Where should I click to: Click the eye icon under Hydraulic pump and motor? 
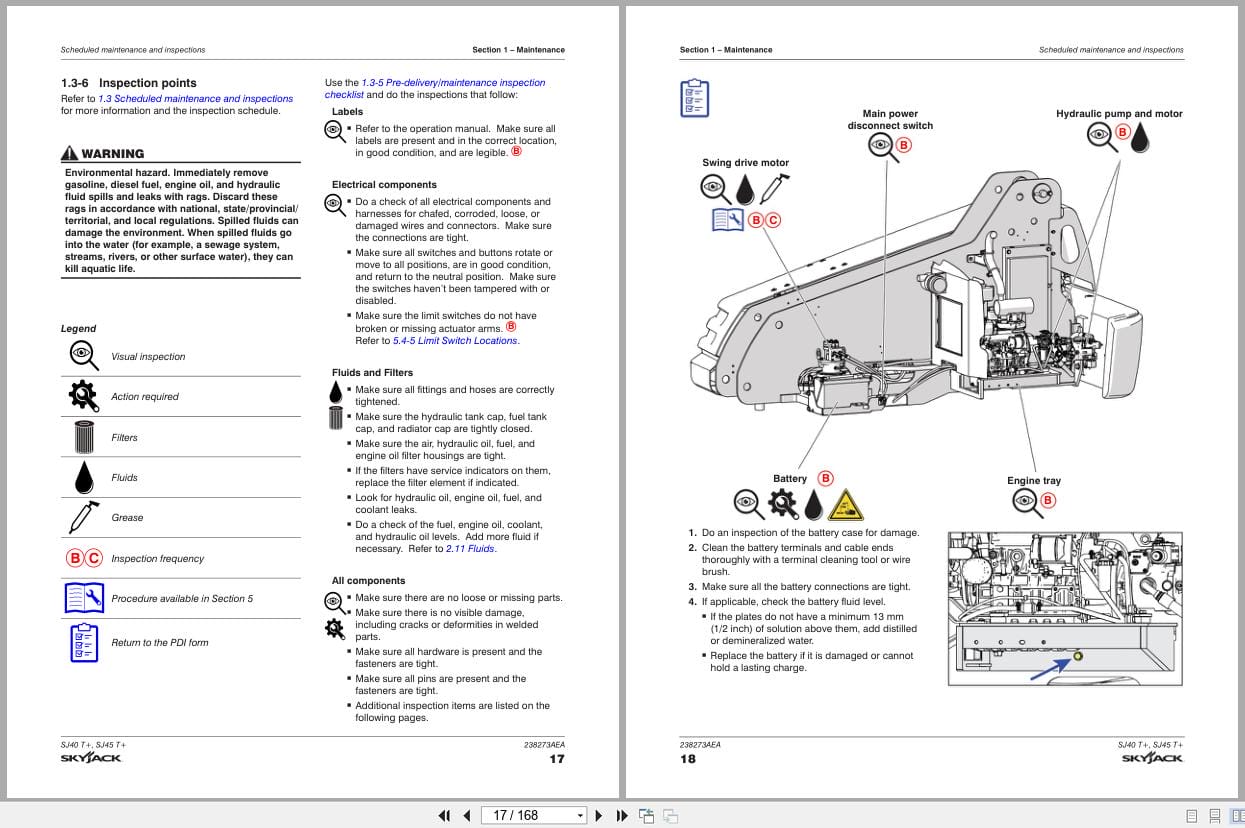click(x=1101, y=135)
